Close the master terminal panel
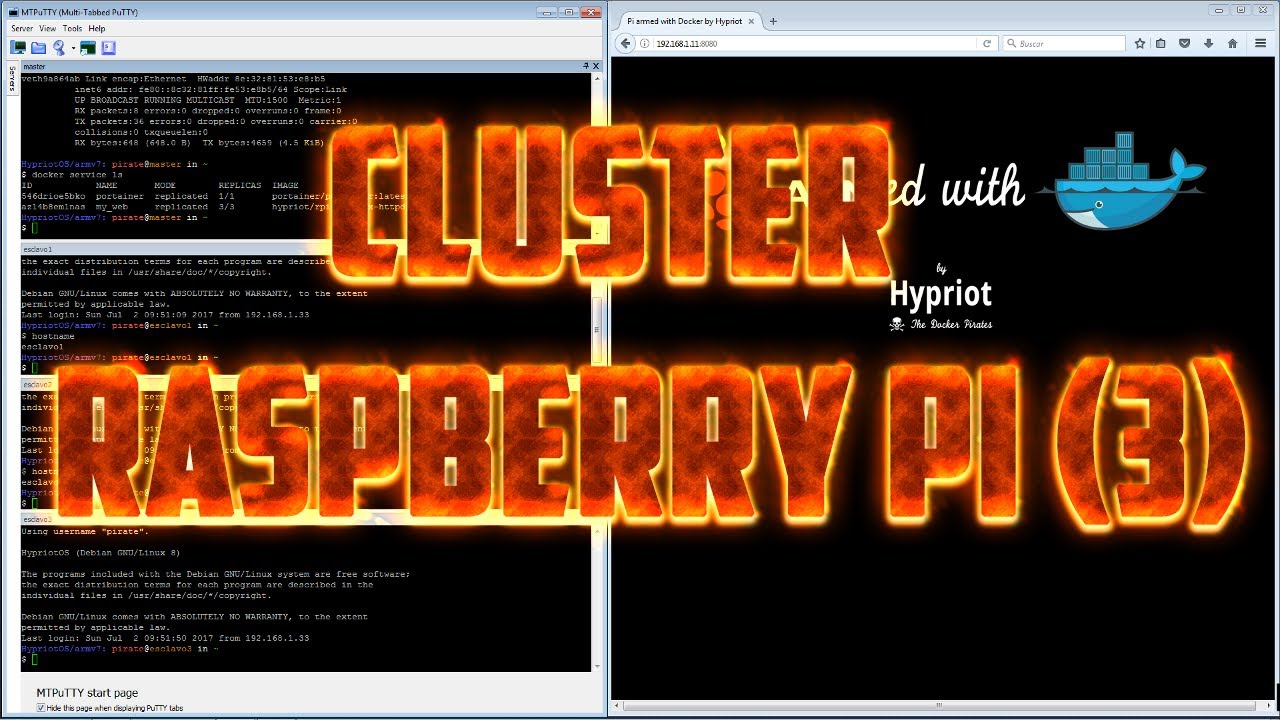Viewport: 1280px width, 720px height. click(597, 66)
